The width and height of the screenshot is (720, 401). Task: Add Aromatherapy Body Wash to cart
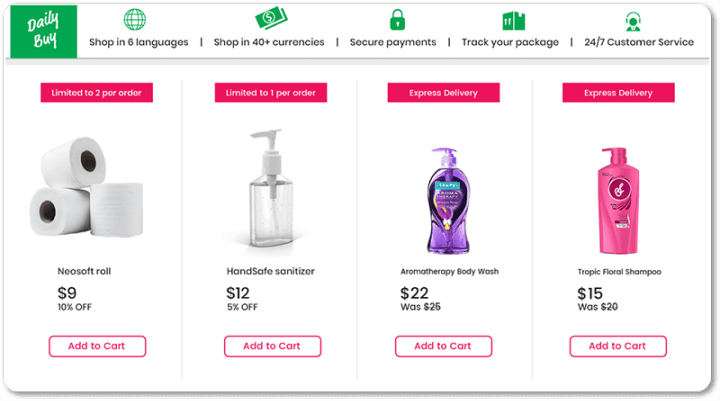(x=443, y=346)
